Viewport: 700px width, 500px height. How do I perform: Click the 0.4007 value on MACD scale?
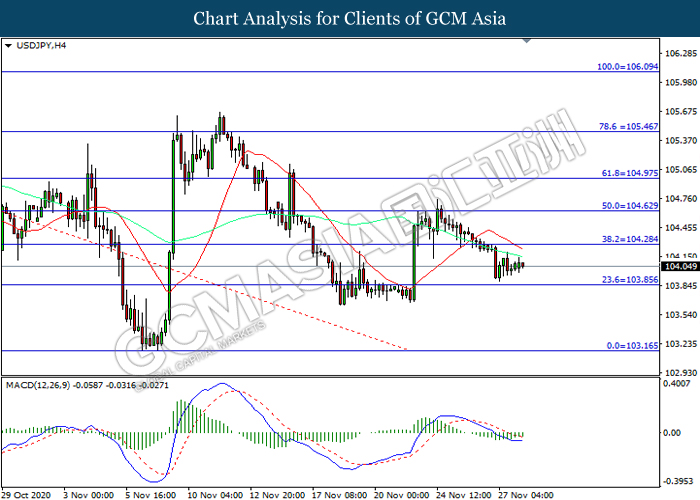pyautogui.click(x=682, y=383)
